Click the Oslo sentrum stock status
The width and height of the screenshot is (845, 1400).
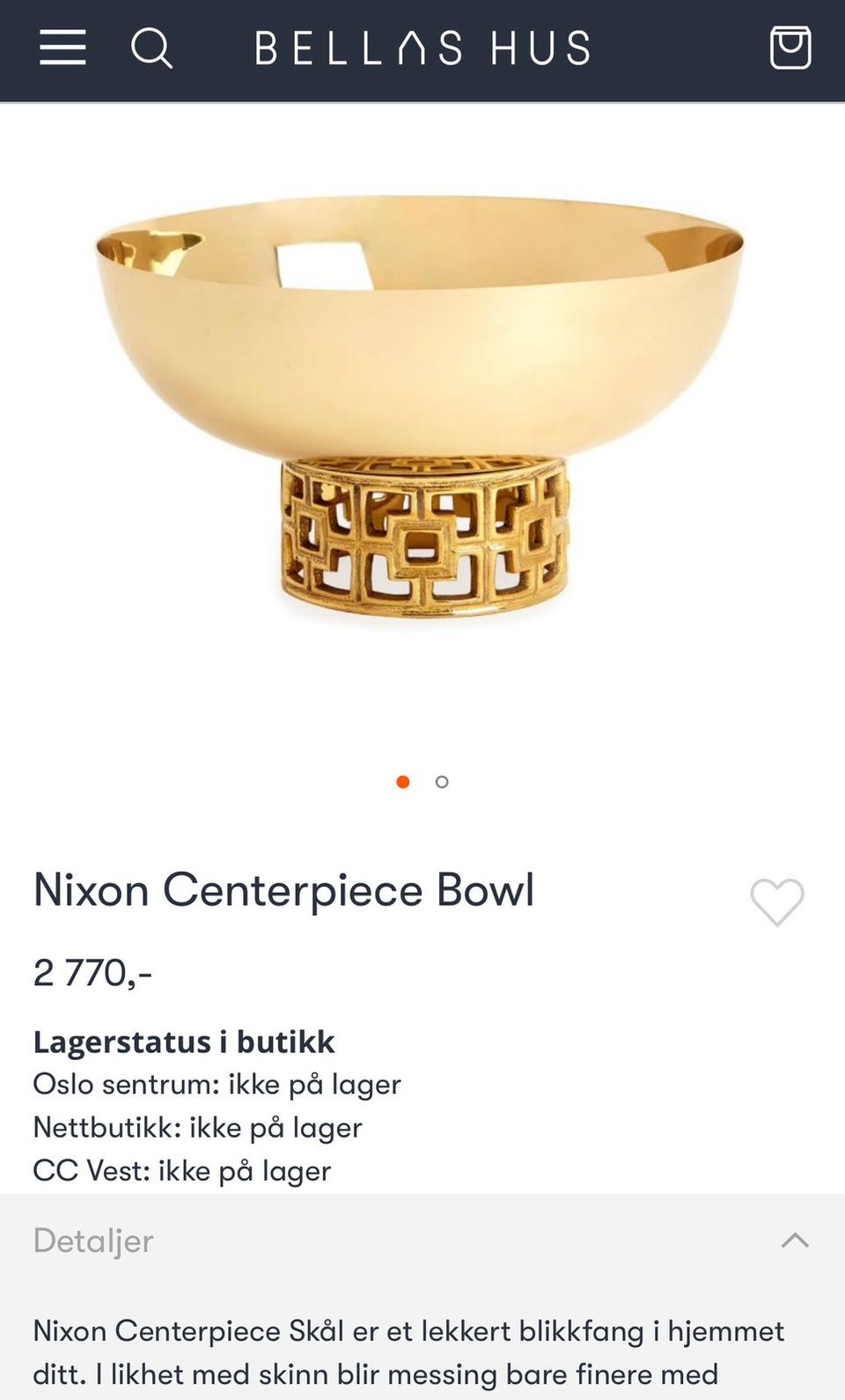217,1084
